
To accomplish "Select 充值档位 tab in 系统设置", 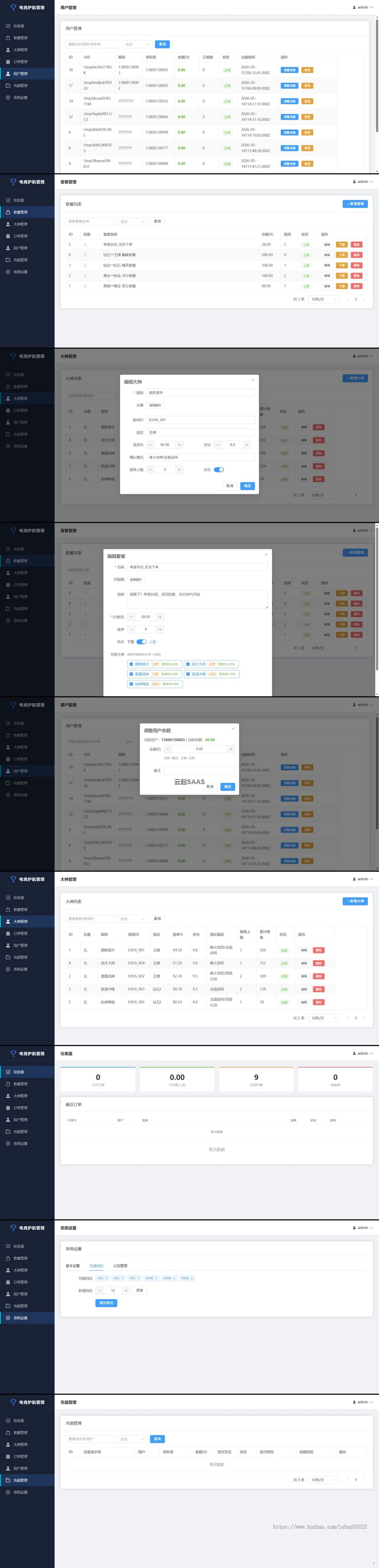I will pos(97,1265).
